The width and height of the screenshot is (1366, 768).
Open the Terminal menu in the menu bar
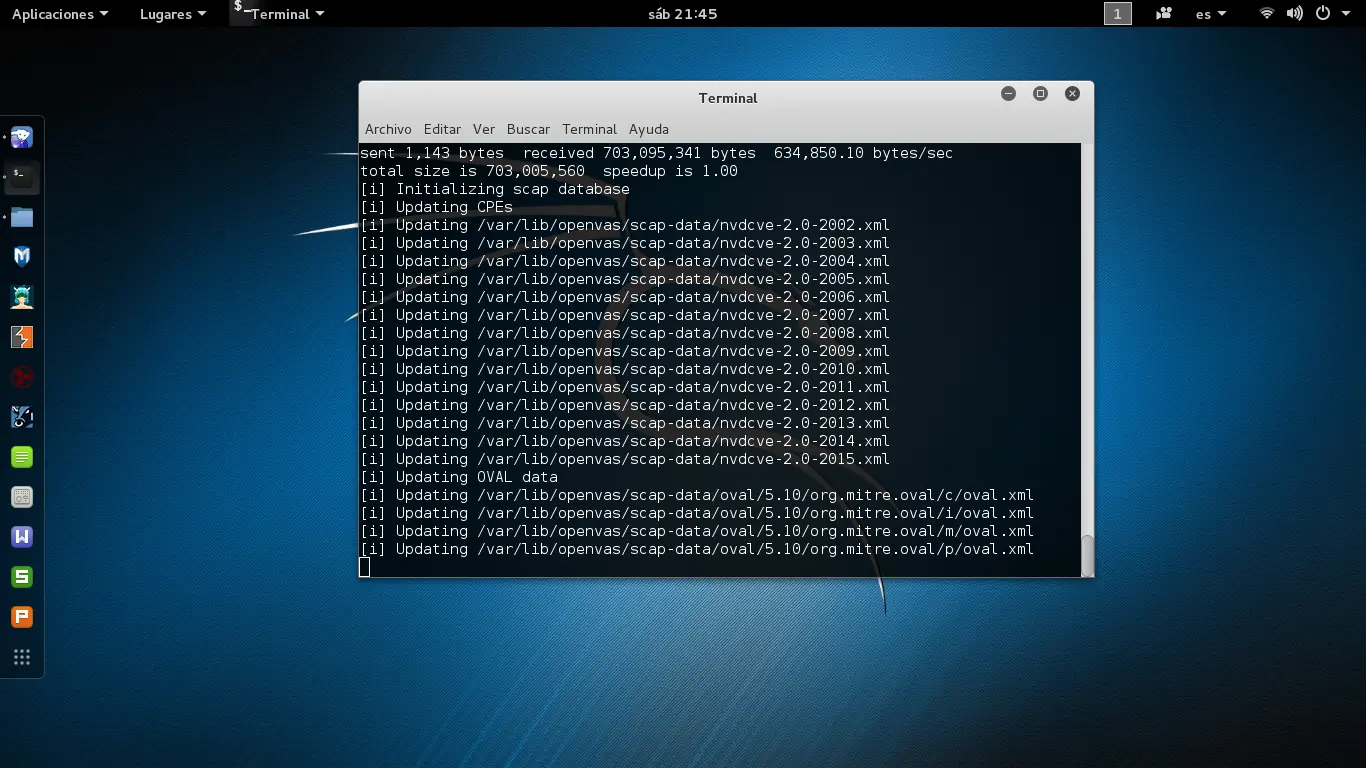589,129
